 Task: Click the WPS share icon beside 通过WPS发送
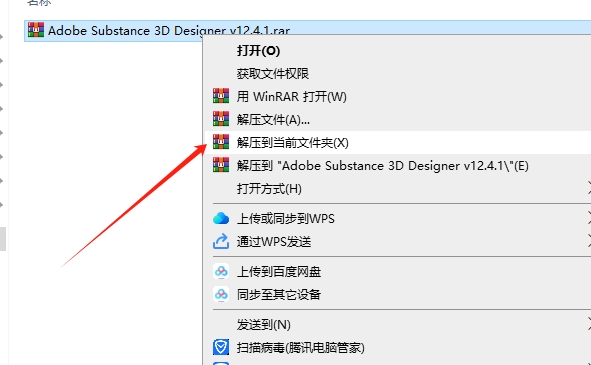221,241
